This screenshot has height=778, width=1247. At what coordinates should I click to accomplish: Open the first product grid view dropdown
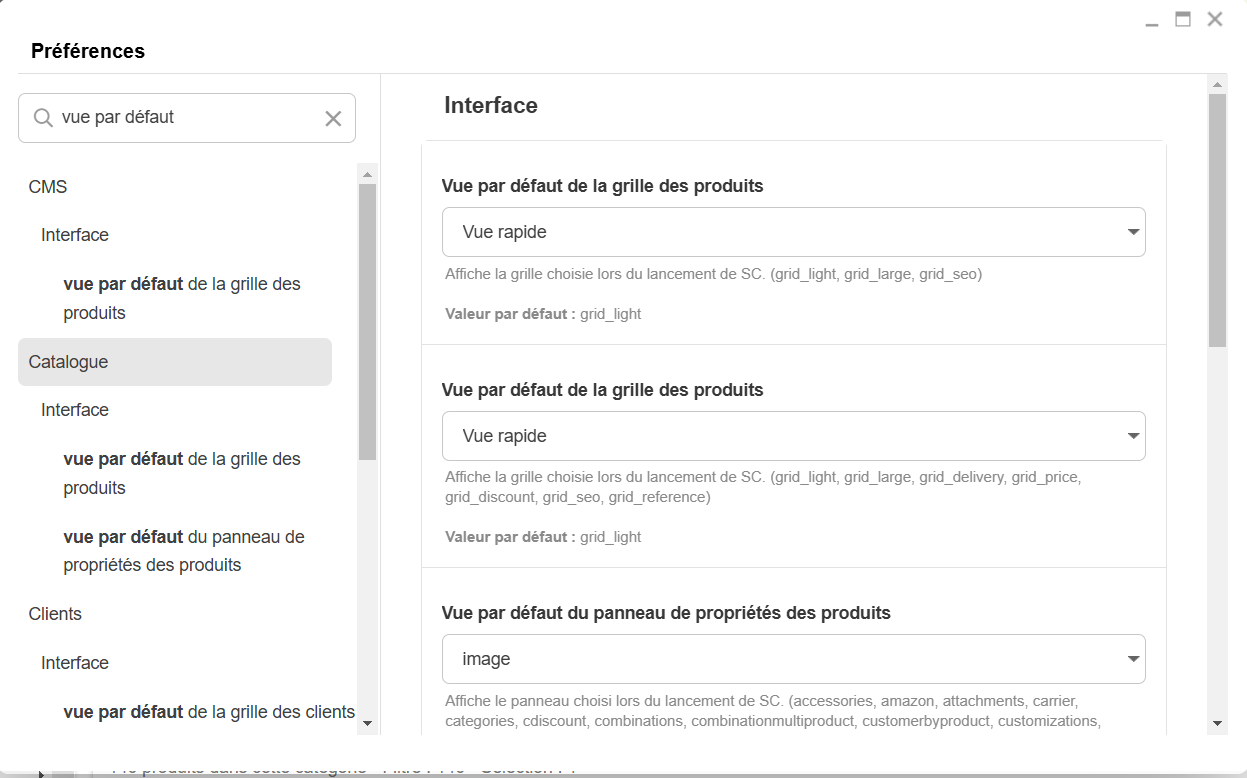coord(793,232)
